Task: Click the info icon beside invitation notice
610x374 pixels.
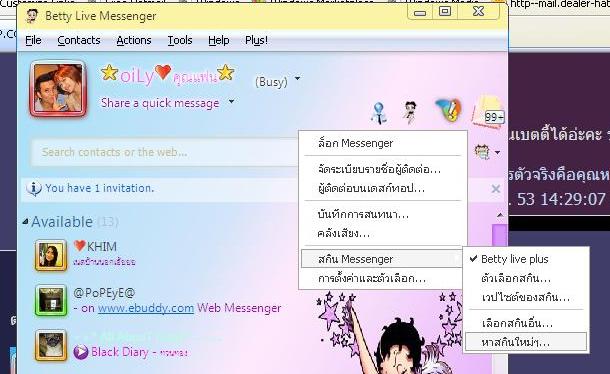Action: [34, 189]
